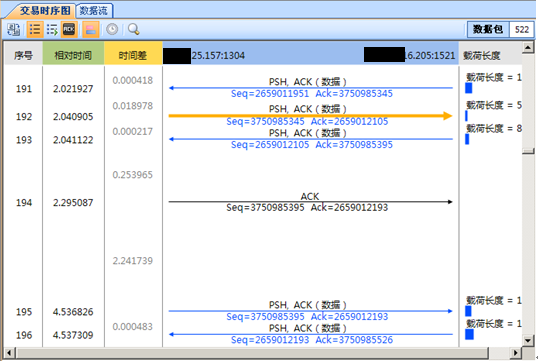Click the Seq=2659011951 Ack=3750985345 label
This screenshot has width=538, height=363.
click(312, 94)
